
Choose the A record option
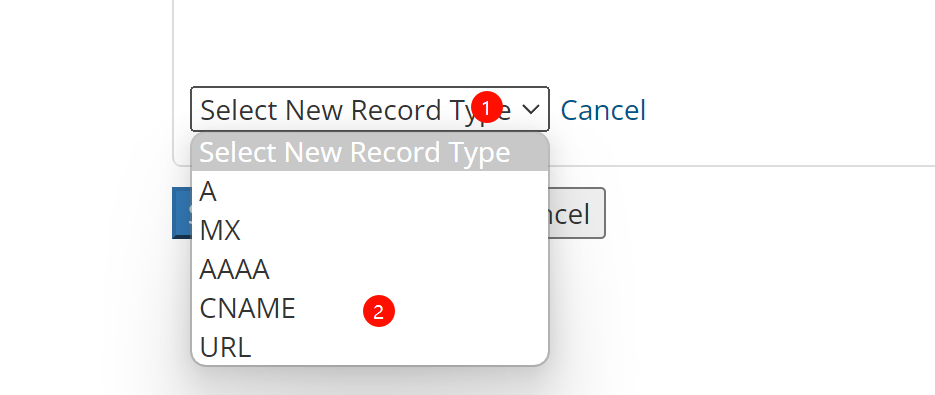click(x=370, y=192)
